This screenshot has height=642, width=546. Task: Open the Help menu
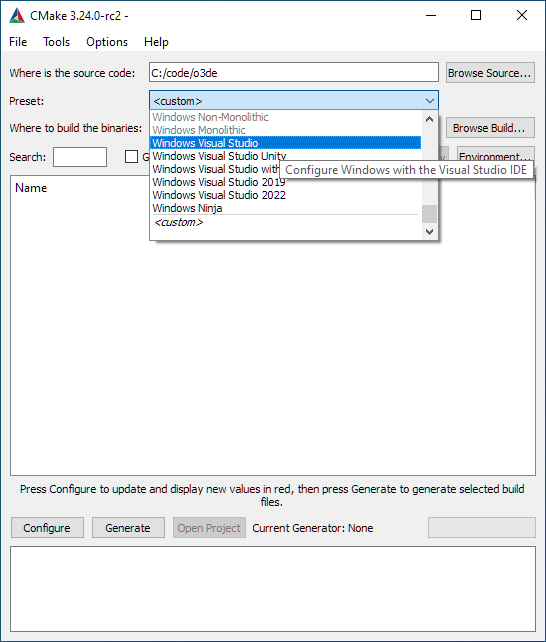click(156, 42)
